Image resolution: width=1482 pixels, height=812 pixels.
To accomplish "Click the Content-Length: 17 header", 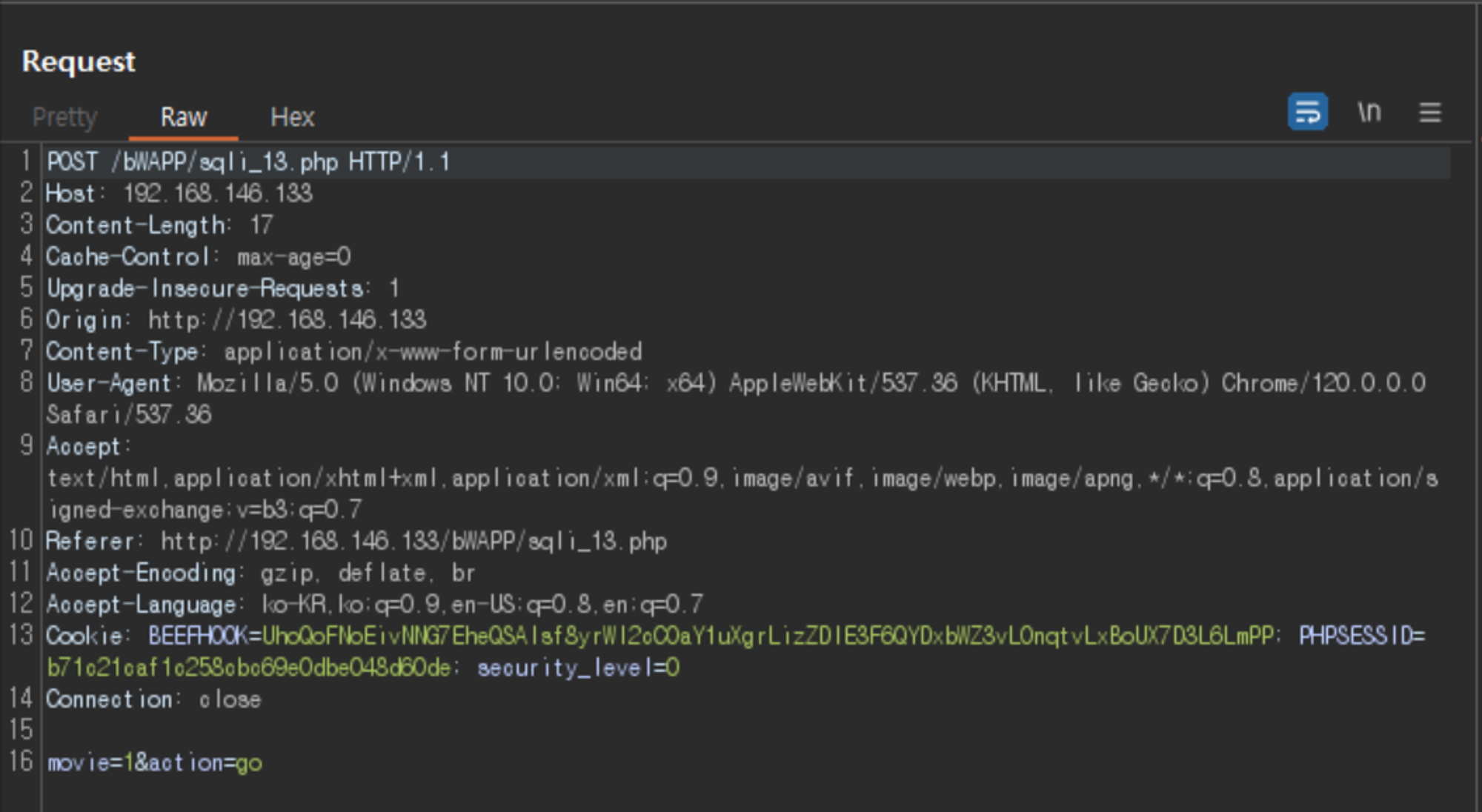I will 160,224.
